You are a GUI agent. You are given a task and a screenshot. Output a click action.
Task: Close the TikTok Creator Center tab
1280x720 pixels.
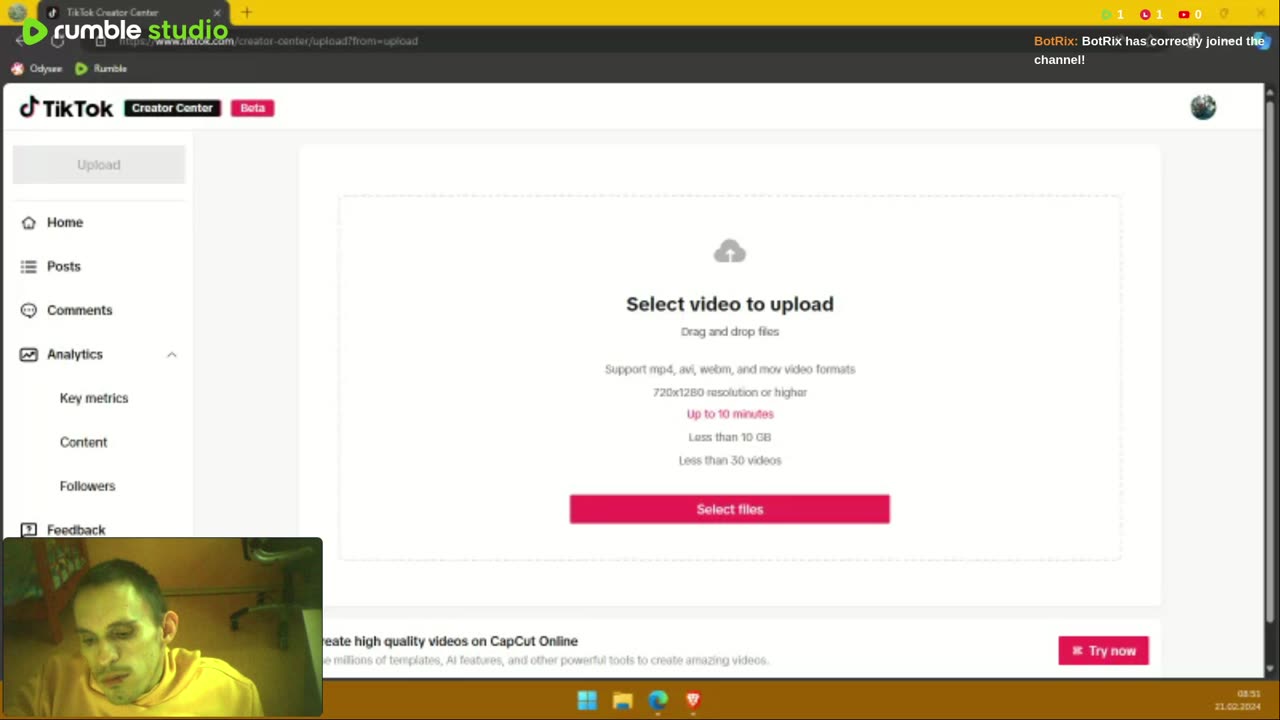[x=217, y=12]
